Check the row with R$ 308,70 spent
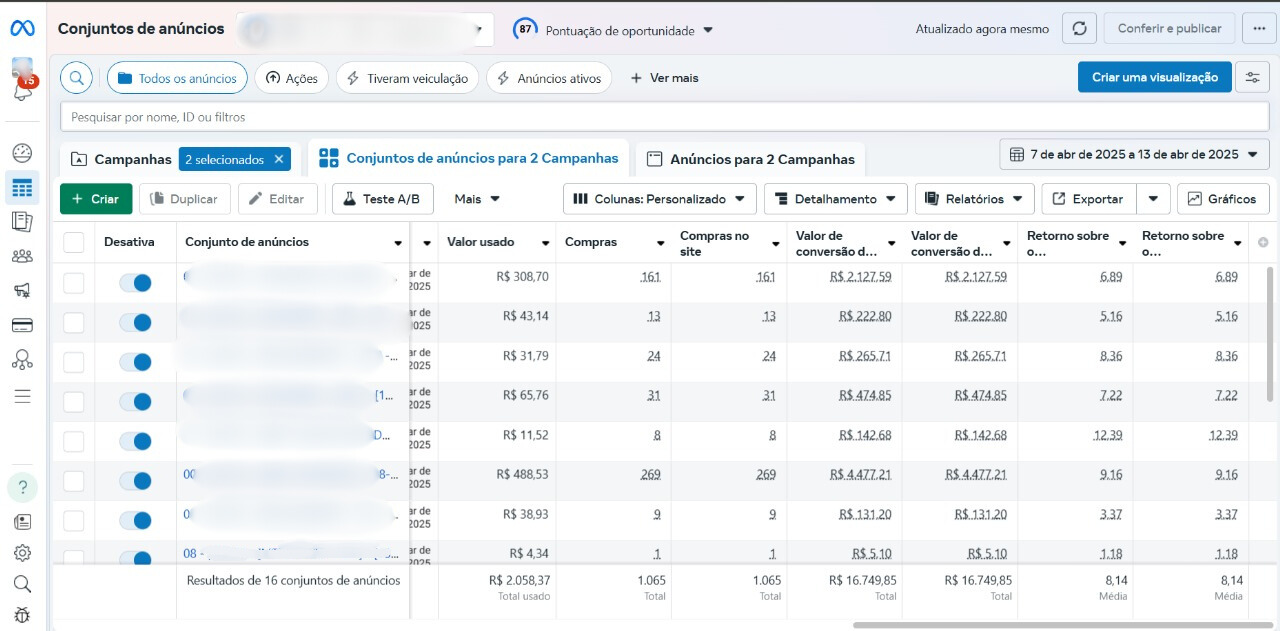Screen dimensions: 1280x631 (74, 283)
